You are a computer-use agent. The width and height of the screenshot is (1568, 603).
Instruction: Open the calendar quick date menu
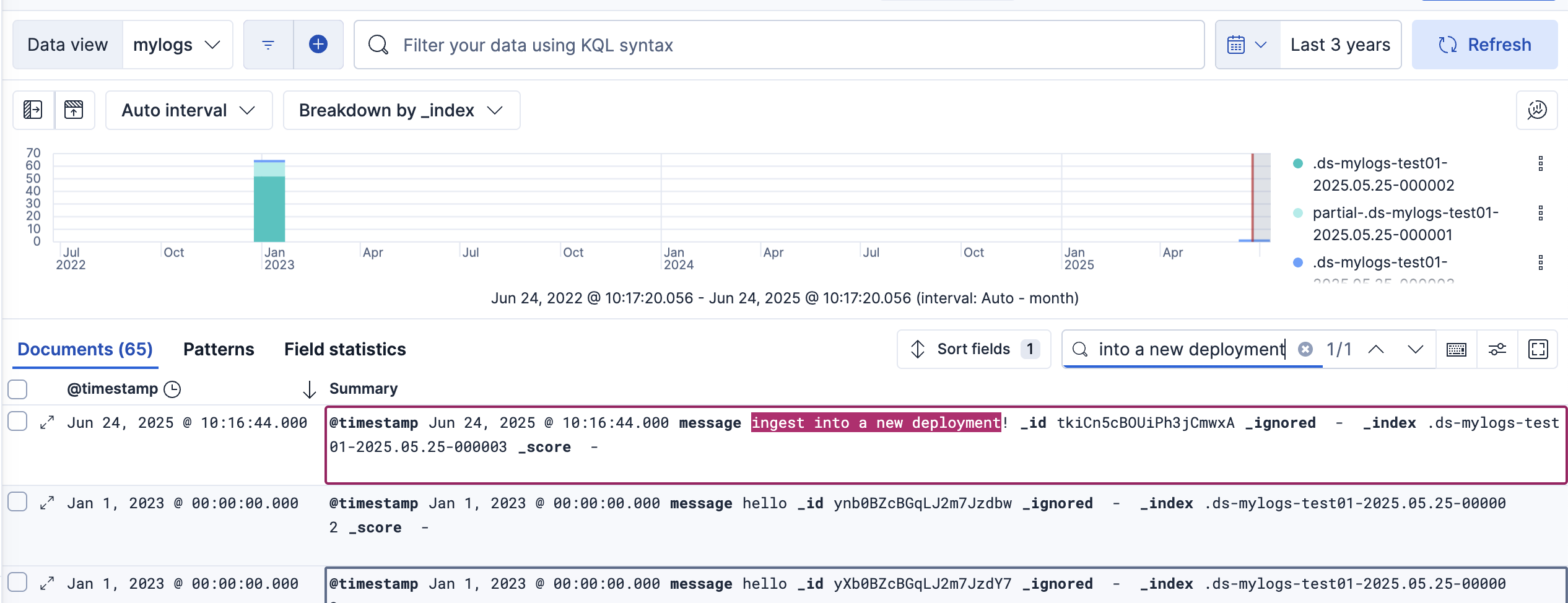pos(1247,45)
